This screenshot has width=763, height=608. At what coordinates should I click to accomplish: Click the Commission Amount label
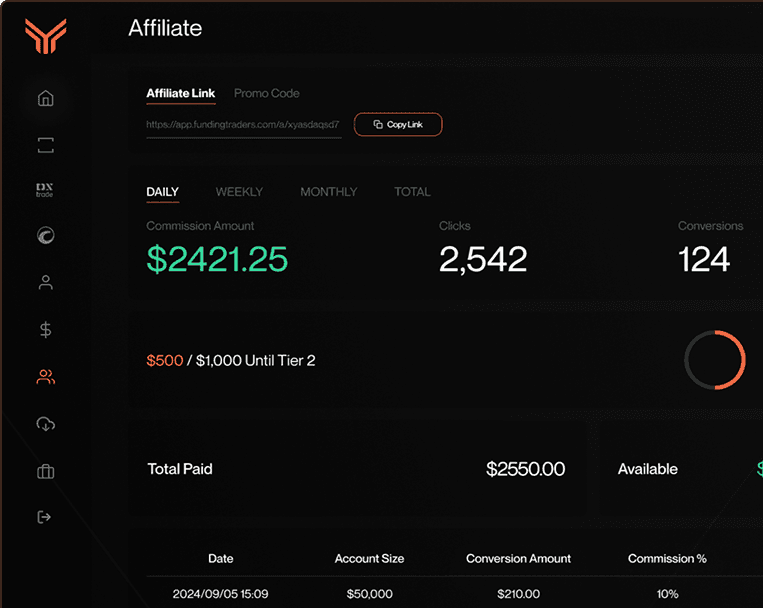200,226
